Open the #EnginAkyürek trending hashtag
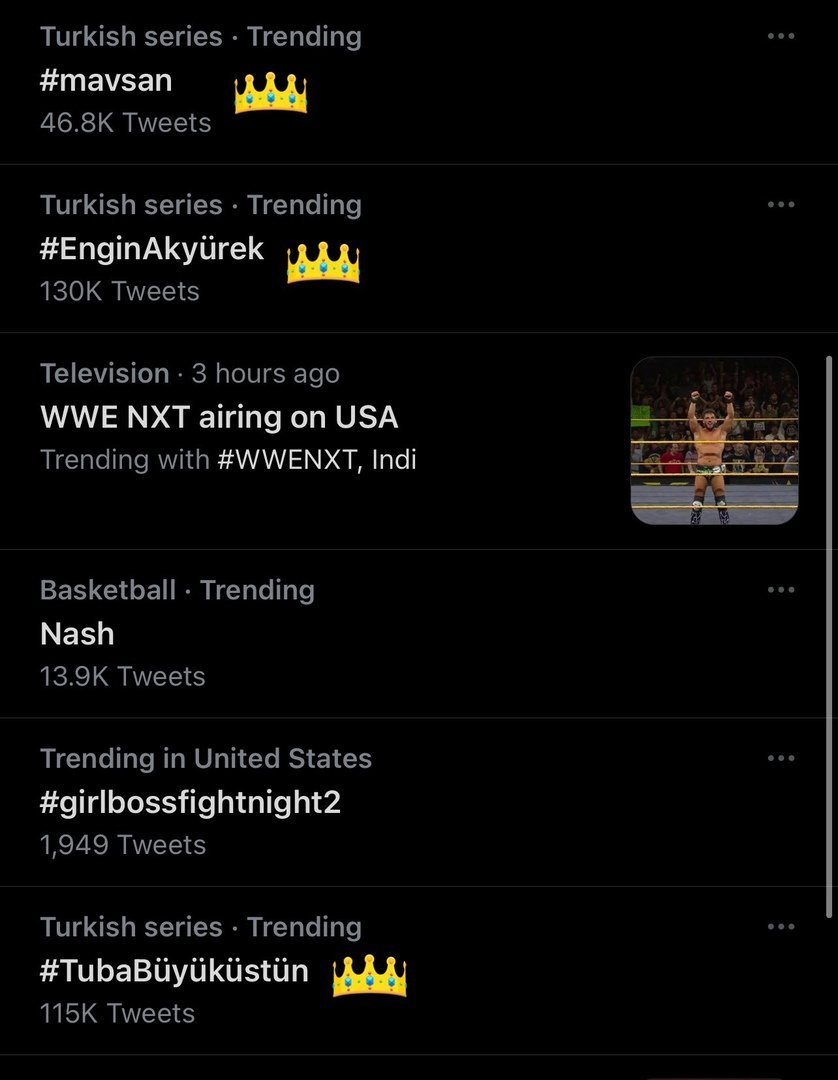 pyautogui.click(x=152, y=248)
